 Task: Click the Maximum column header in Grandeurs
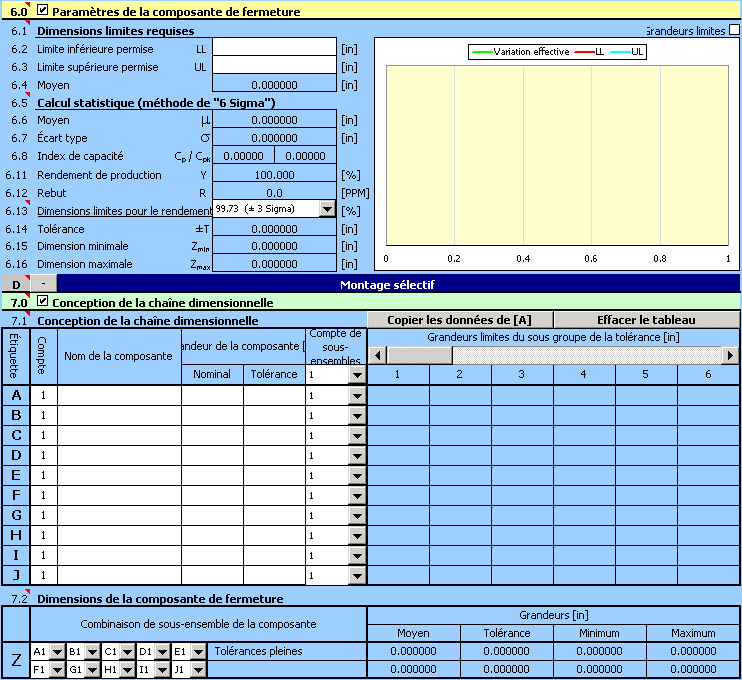(x=693, y=633)
